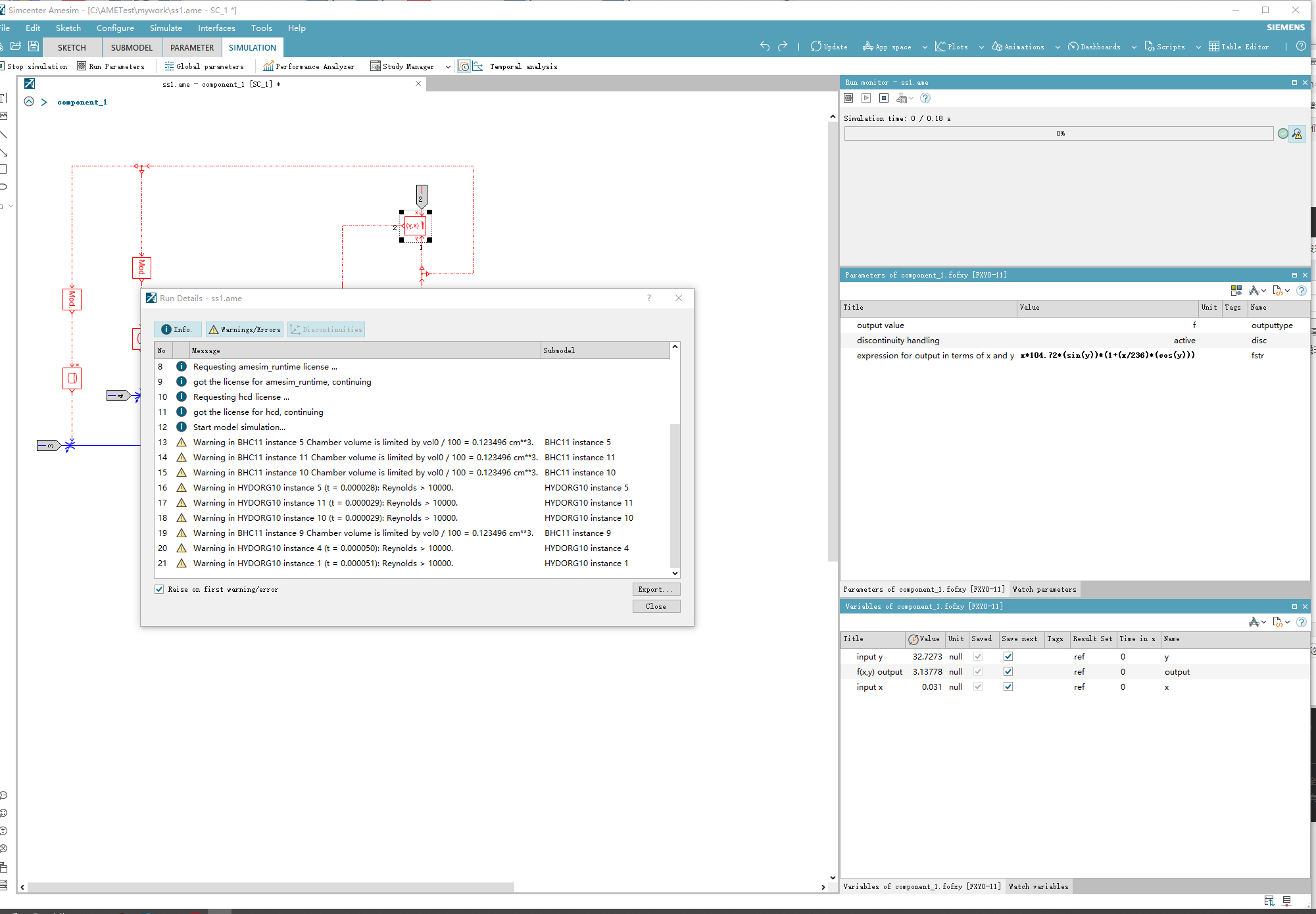Open the Study Manager
Viewport: 1316px width, 914px height.
point(402,66)
